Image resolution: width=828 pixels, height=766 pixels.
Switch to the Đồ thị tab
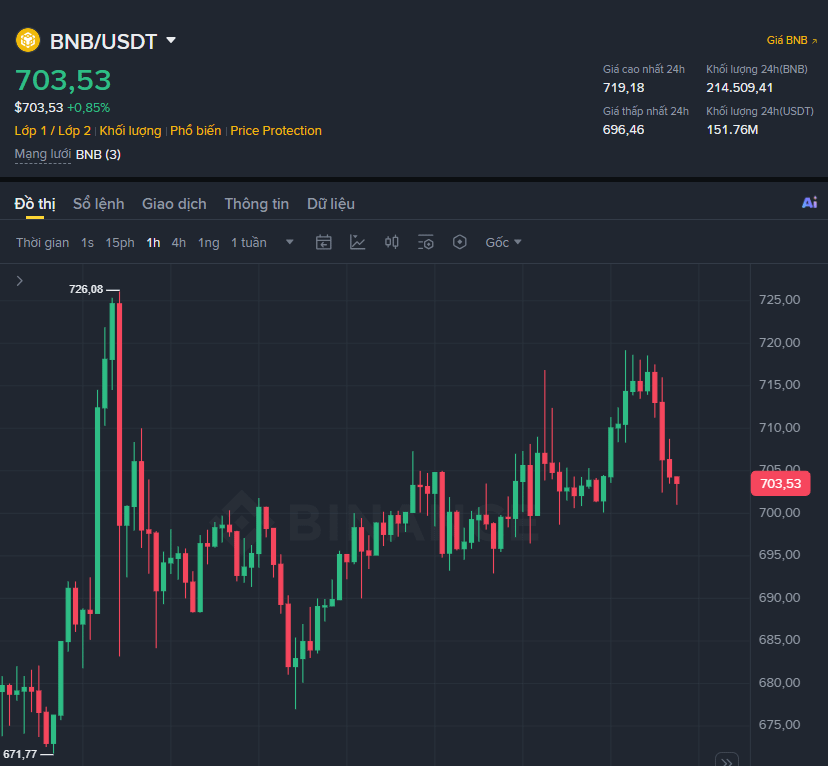(x=35, y=204)
